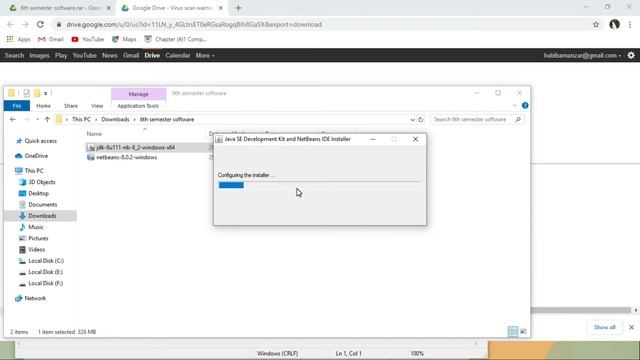640x360 pixels.
Task: Close the Java installer dialog
Action: click(416, 139)
